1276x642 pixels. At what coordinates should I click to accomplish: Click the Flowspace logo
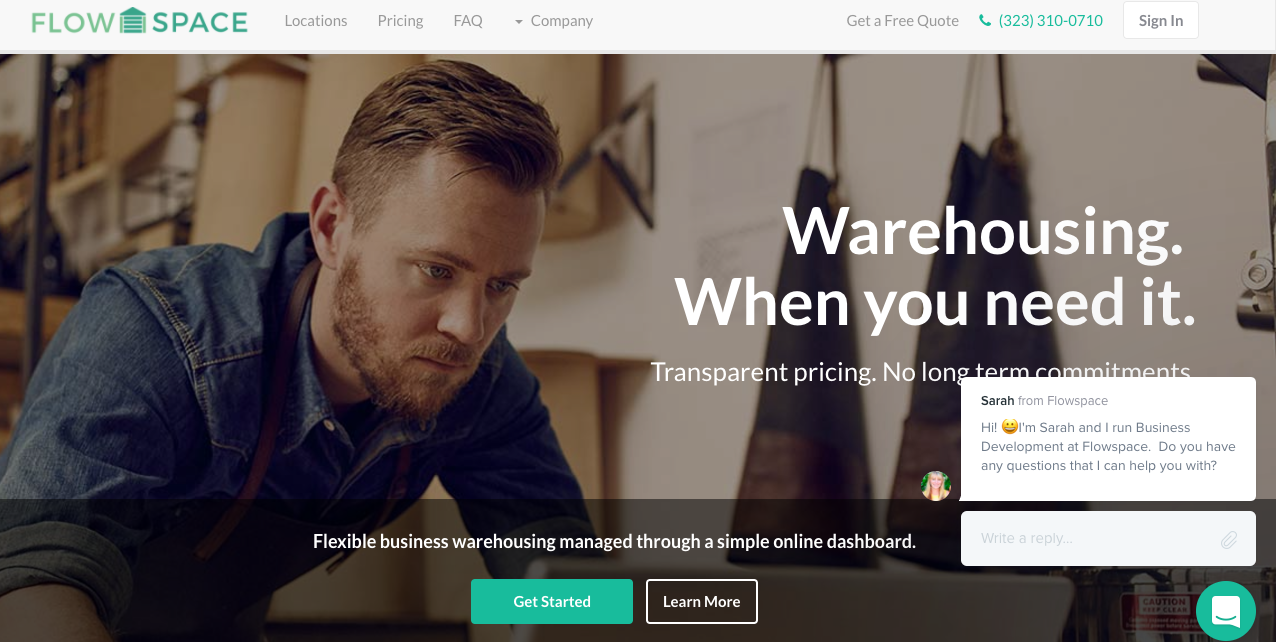pyautogui.click(x=139, y=21)
